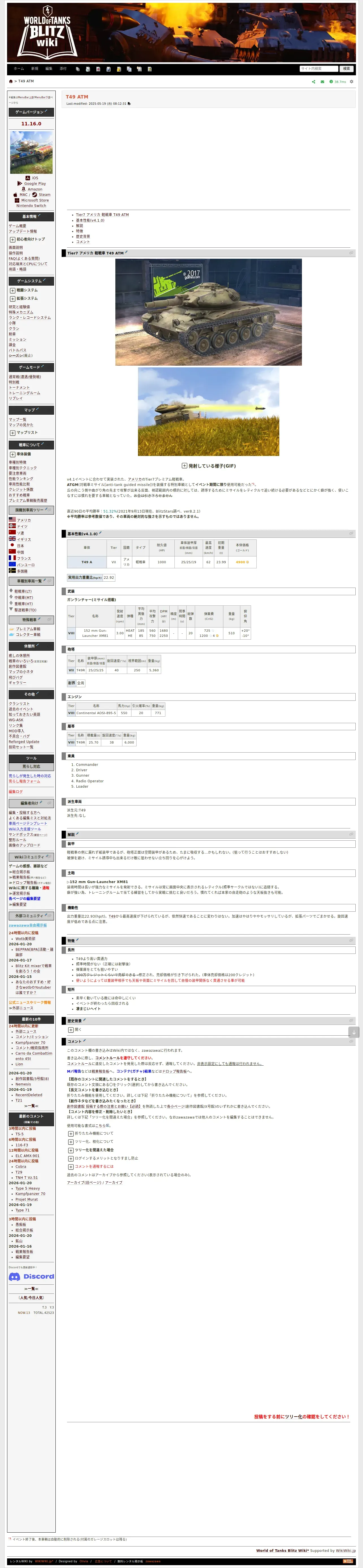Open ホーム in the top menu bar
Screen dimensions: 363x1568
(x=19, y=69)
